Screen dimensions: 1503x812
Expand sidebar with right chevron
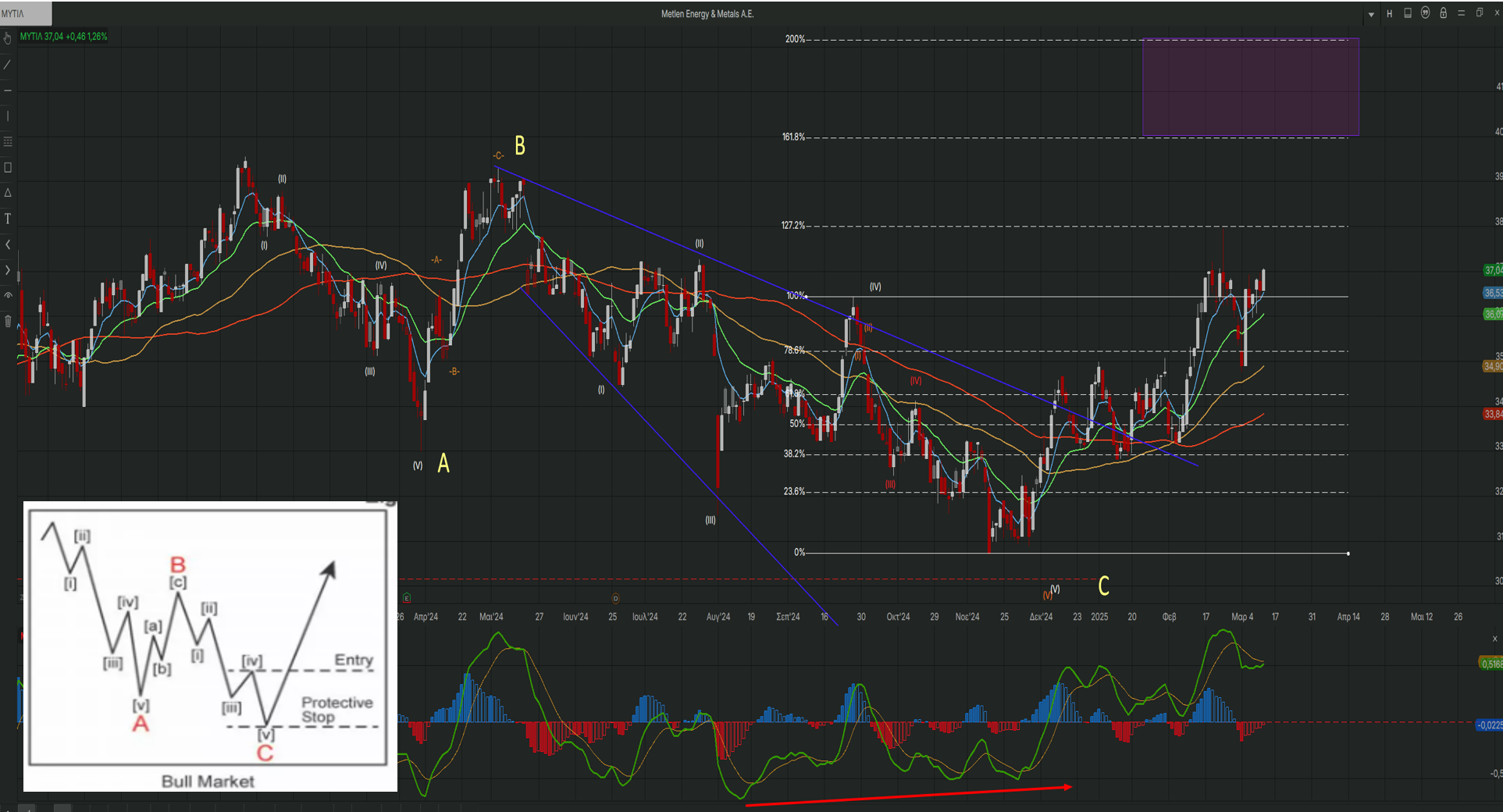(x=7, y=270)
